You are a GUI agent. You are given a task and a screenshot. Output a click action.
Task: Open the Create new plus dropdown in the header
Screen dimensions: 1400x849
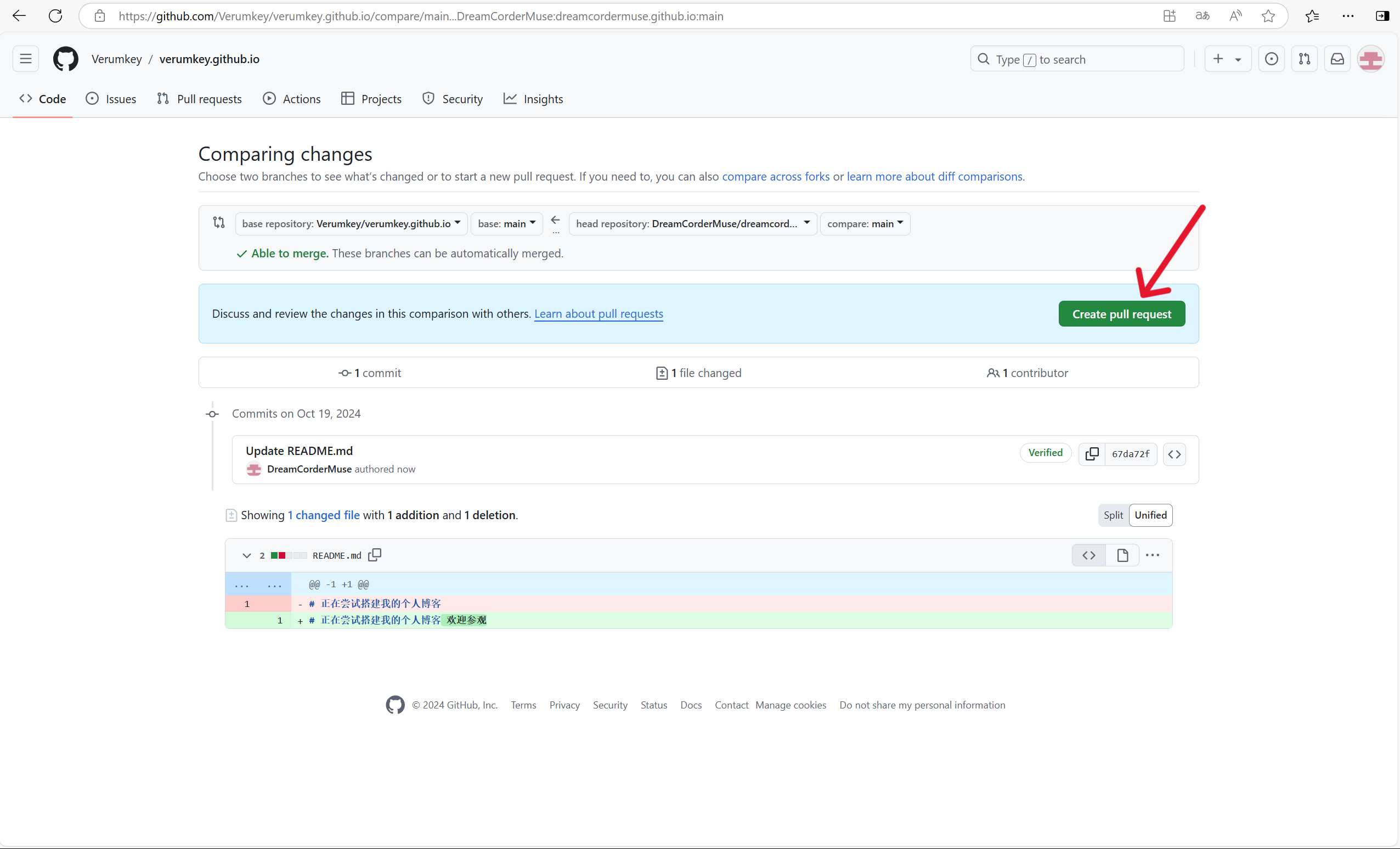(1228, 59)
